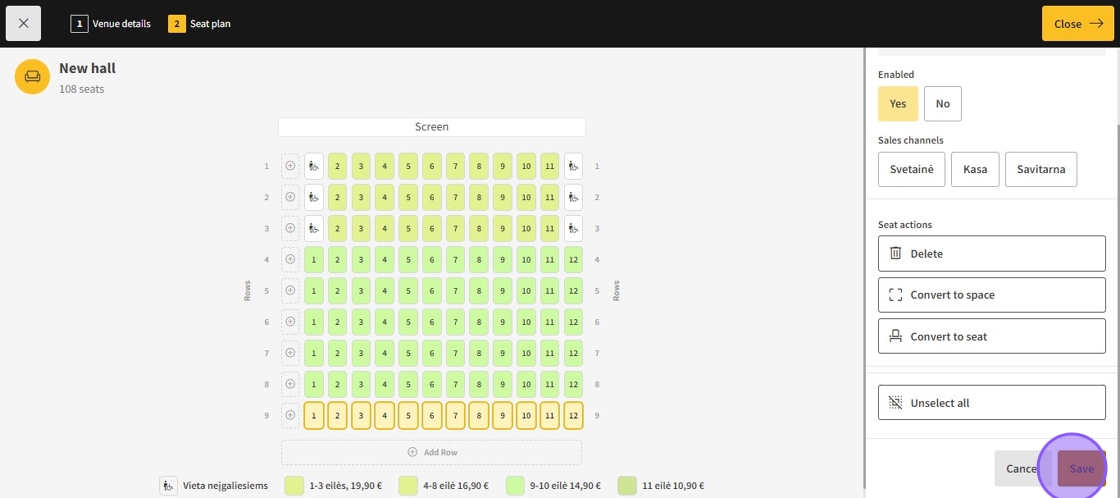The width and height of the screenshot is (1120, 498).
Task: Click the wheelchair legend icon at bottom
Action: tap(169, 486)
